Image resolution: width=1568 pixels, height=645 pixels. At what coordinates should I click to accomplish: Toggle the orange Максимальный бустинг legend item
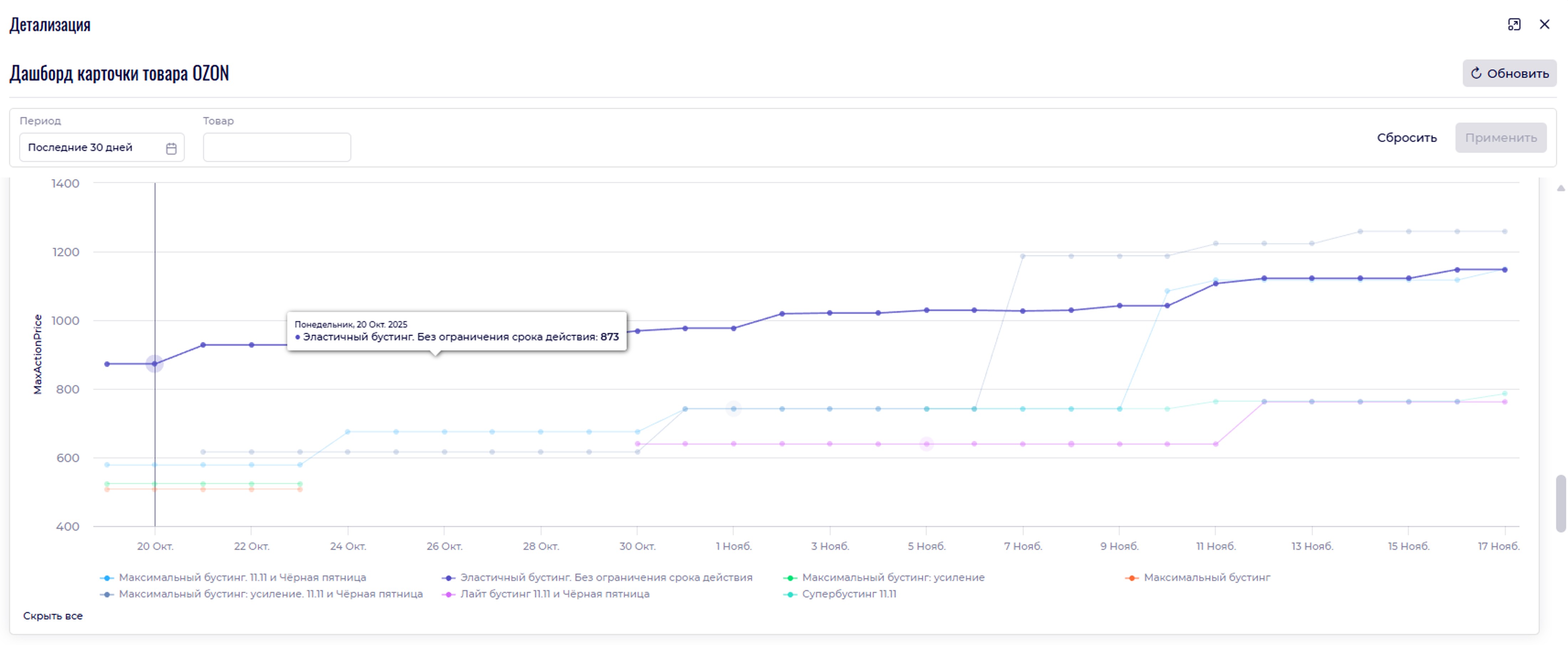1206,577
